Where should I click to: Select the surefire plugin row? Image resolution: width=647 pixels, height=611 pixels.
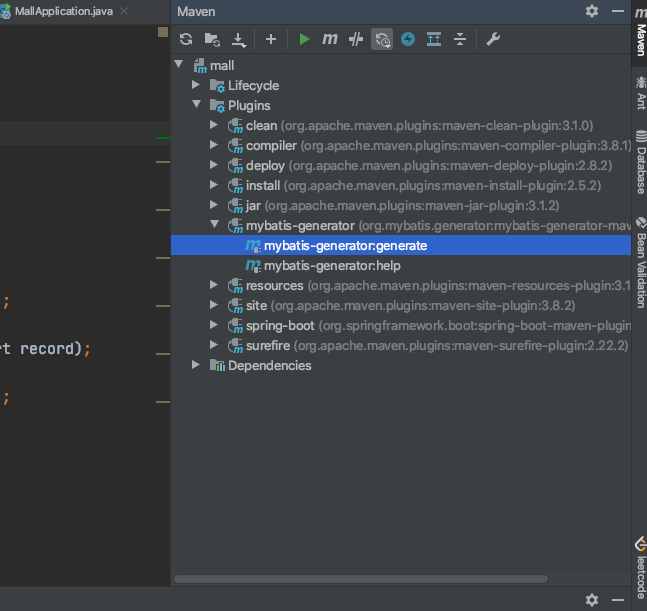tap(401, 346)
